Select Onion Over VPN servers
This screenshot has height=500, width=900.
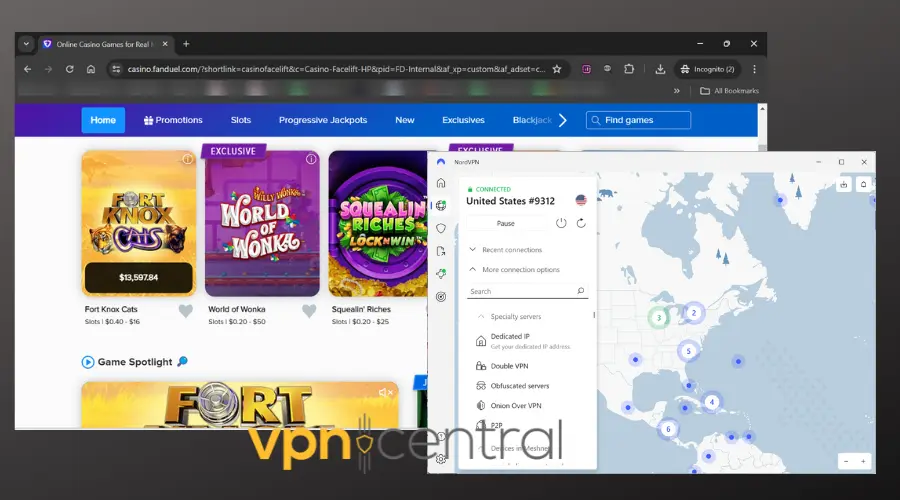click(x=509, y=405)
